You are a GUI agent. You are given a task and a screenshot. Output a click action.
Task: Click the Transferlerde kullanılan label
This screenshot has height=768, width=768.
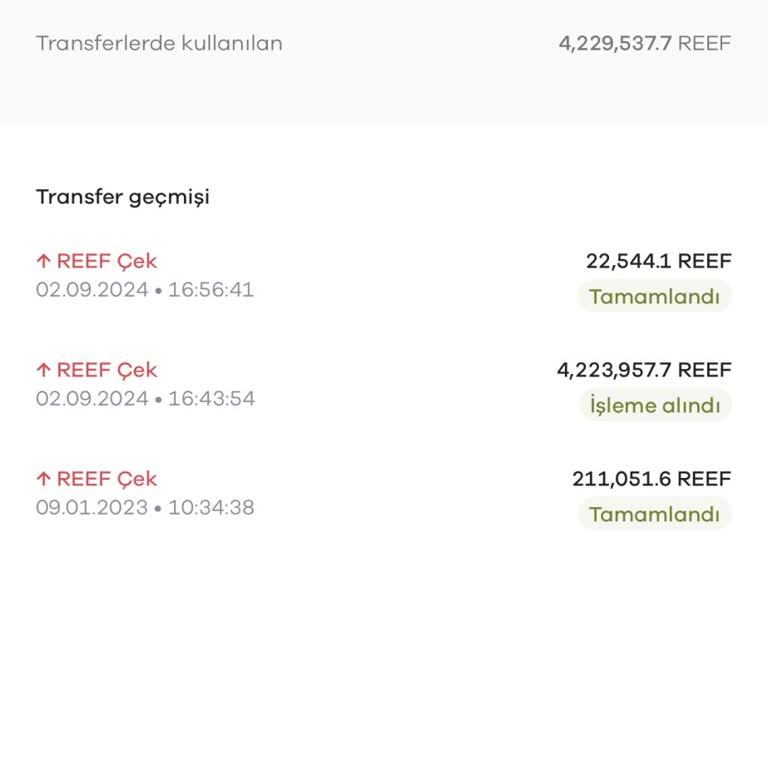point(159,43)
